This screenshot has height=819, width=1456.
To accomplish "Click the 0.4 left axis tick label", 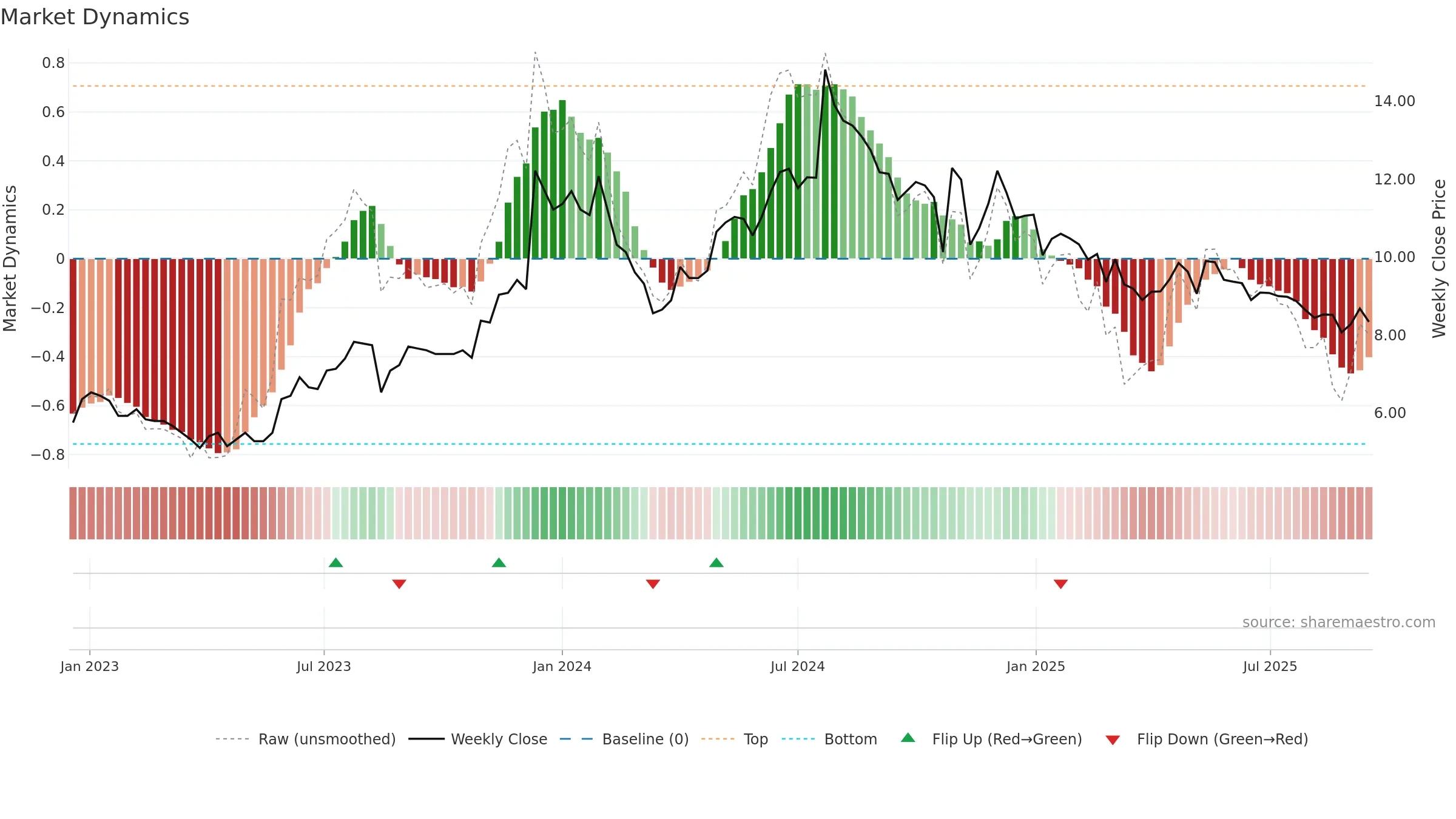I will tap(53, 161).
